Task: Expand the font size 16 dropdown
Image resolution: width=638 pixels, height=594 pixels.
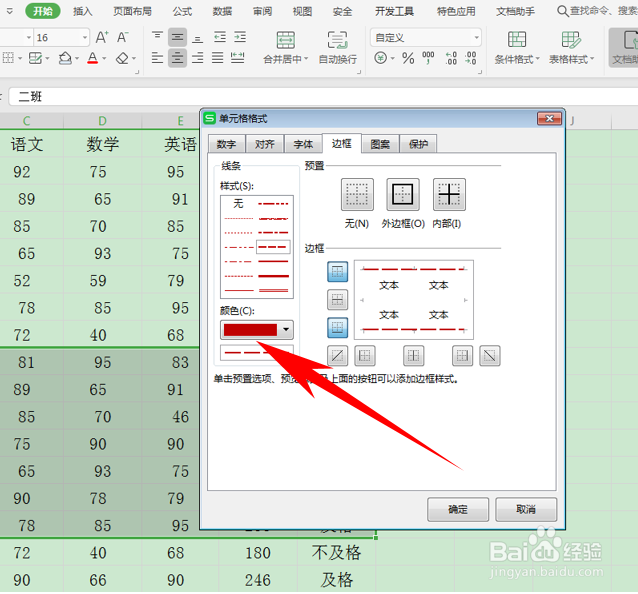Action: [85, 38]
